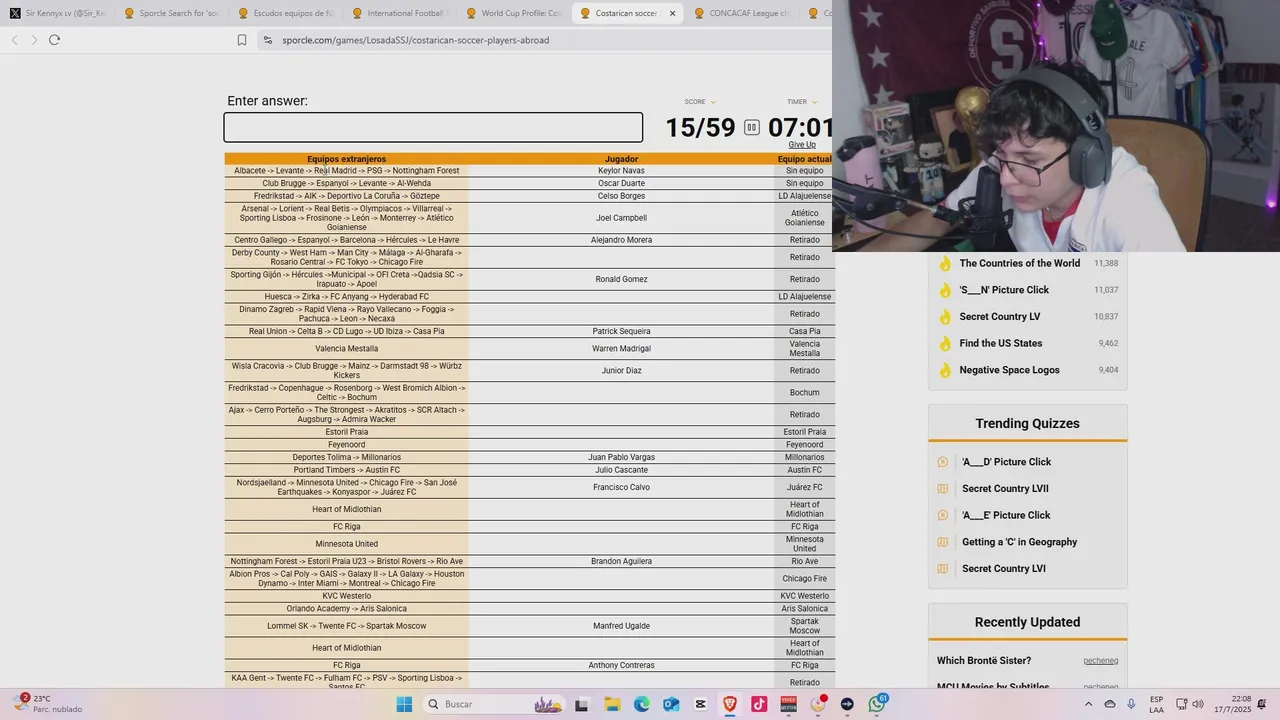Sort by Jugador column header
Viewport: 1280px width, 720px height.
(621, 159)
